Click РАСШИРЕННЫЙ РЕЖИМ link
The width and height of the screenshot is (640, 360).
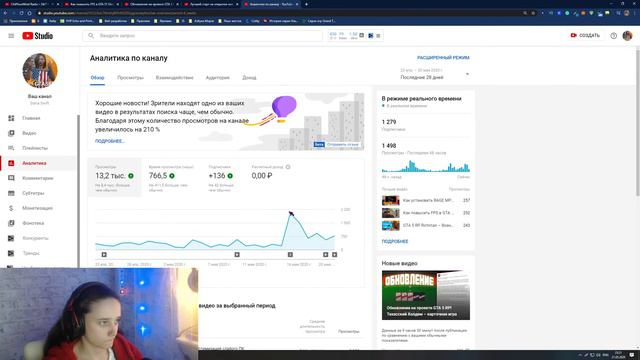[443, 58]
